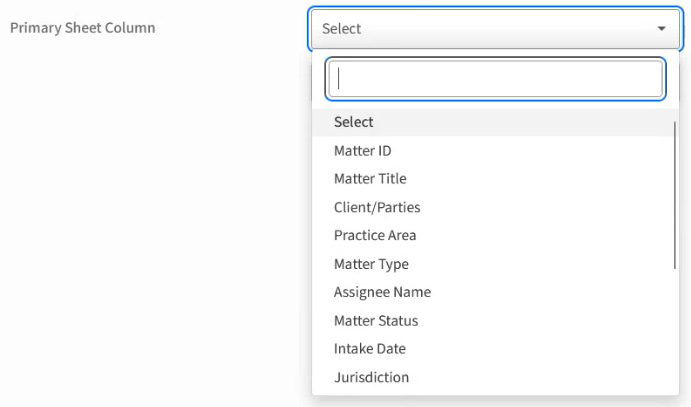691x407 pixels.
Task: Click the Primary Sheet Column dropdown caret
Action: click(x=661, y=29)
